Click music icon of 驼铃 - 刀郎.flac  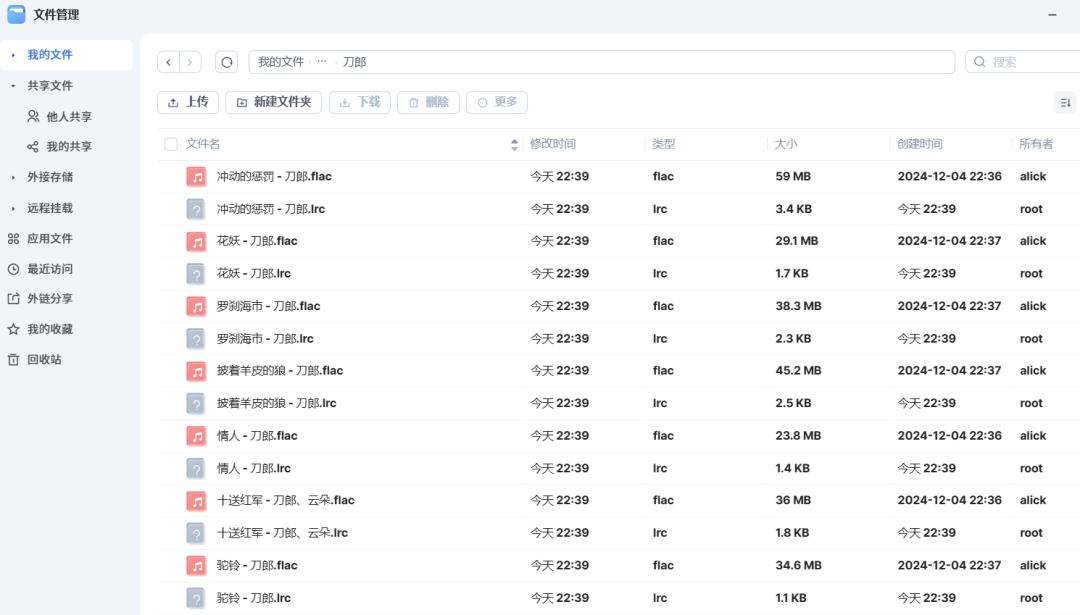(196, 565)
